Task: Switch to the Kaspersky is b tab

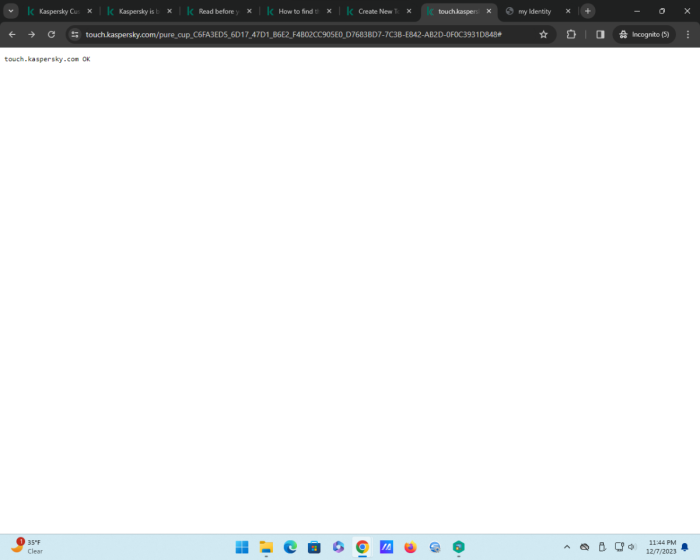Action: [x=139, y=11]
